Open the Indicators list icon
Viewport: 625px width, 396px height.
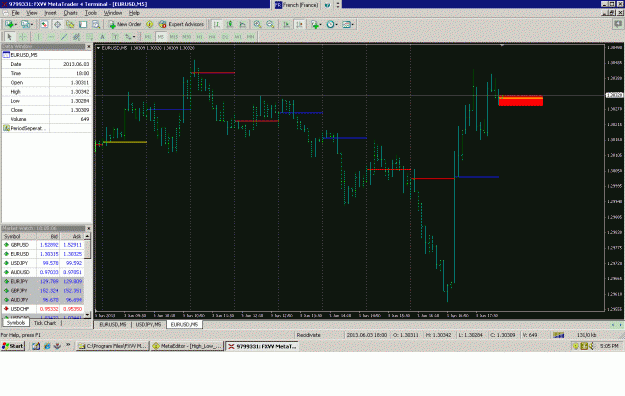point(314,24)
